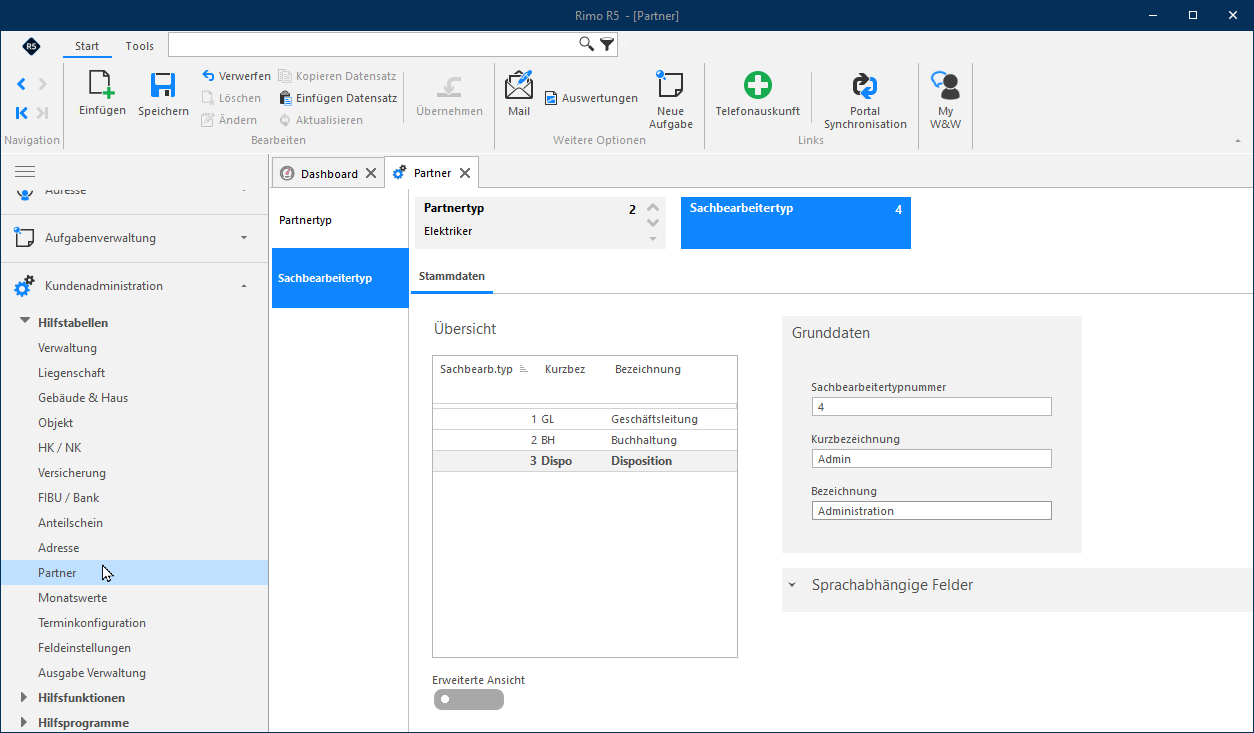The image size is (1254, 733).
Task: Go to previous record arrow
Action: [22, 84]
